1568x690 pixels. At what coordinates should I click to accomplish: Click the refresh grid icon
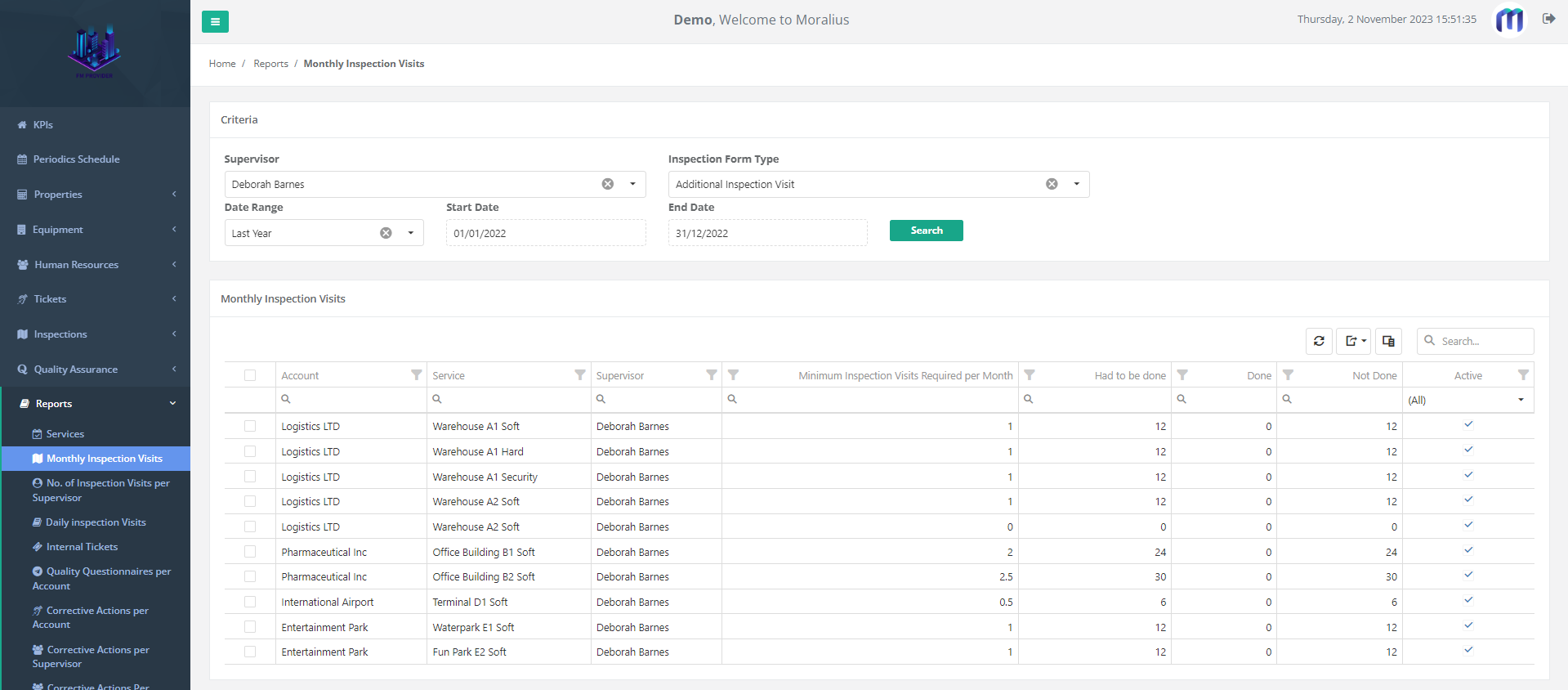tap(1319, 341)
